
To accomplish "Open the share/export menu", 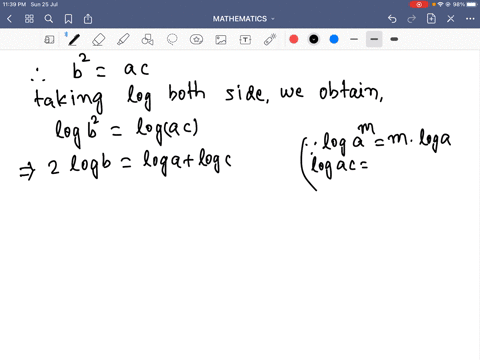I will click(88, 19).
